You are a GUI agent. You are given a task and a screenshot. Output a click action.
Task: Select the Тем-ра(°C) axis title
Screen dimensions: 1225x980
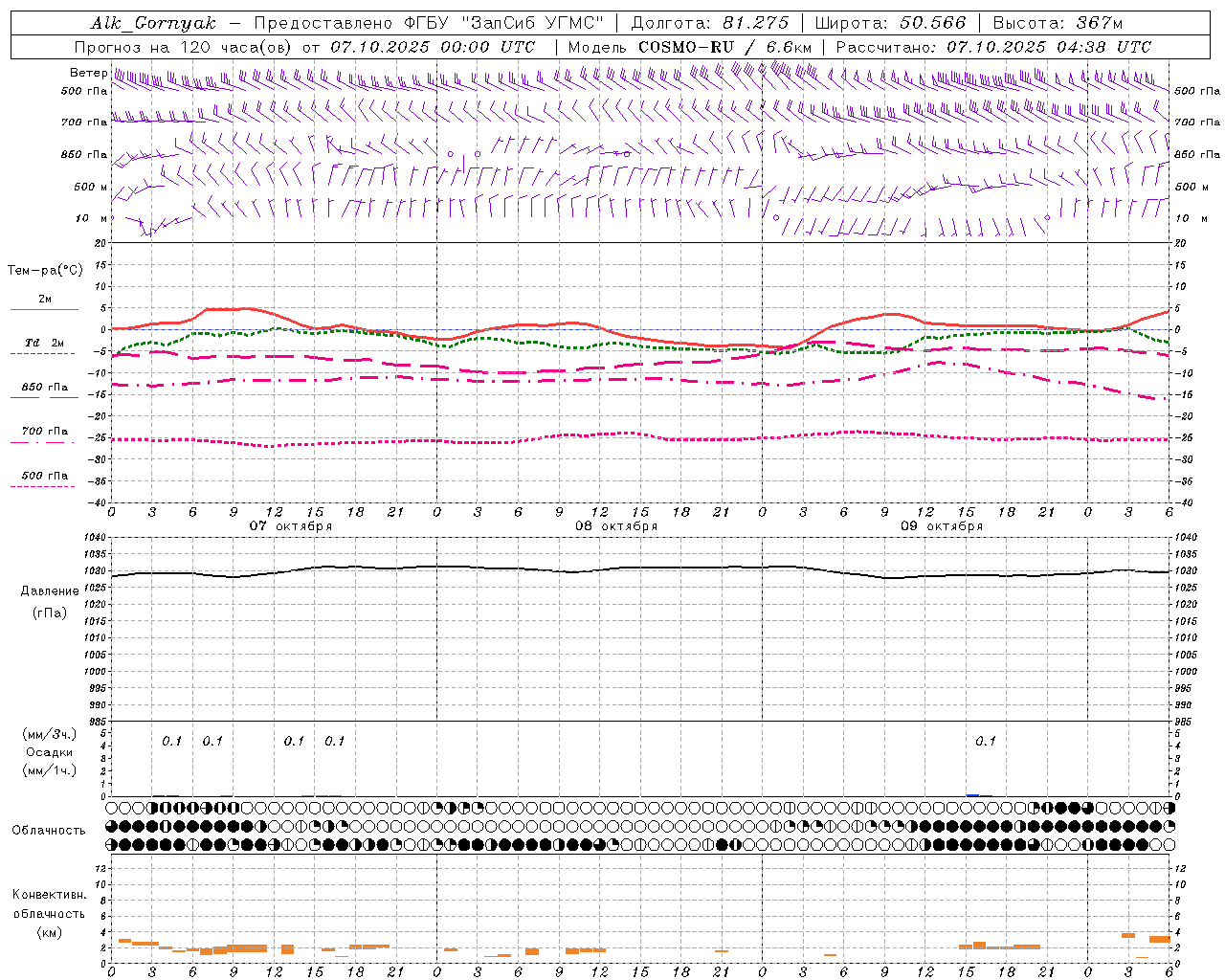(x=45, y=271)
